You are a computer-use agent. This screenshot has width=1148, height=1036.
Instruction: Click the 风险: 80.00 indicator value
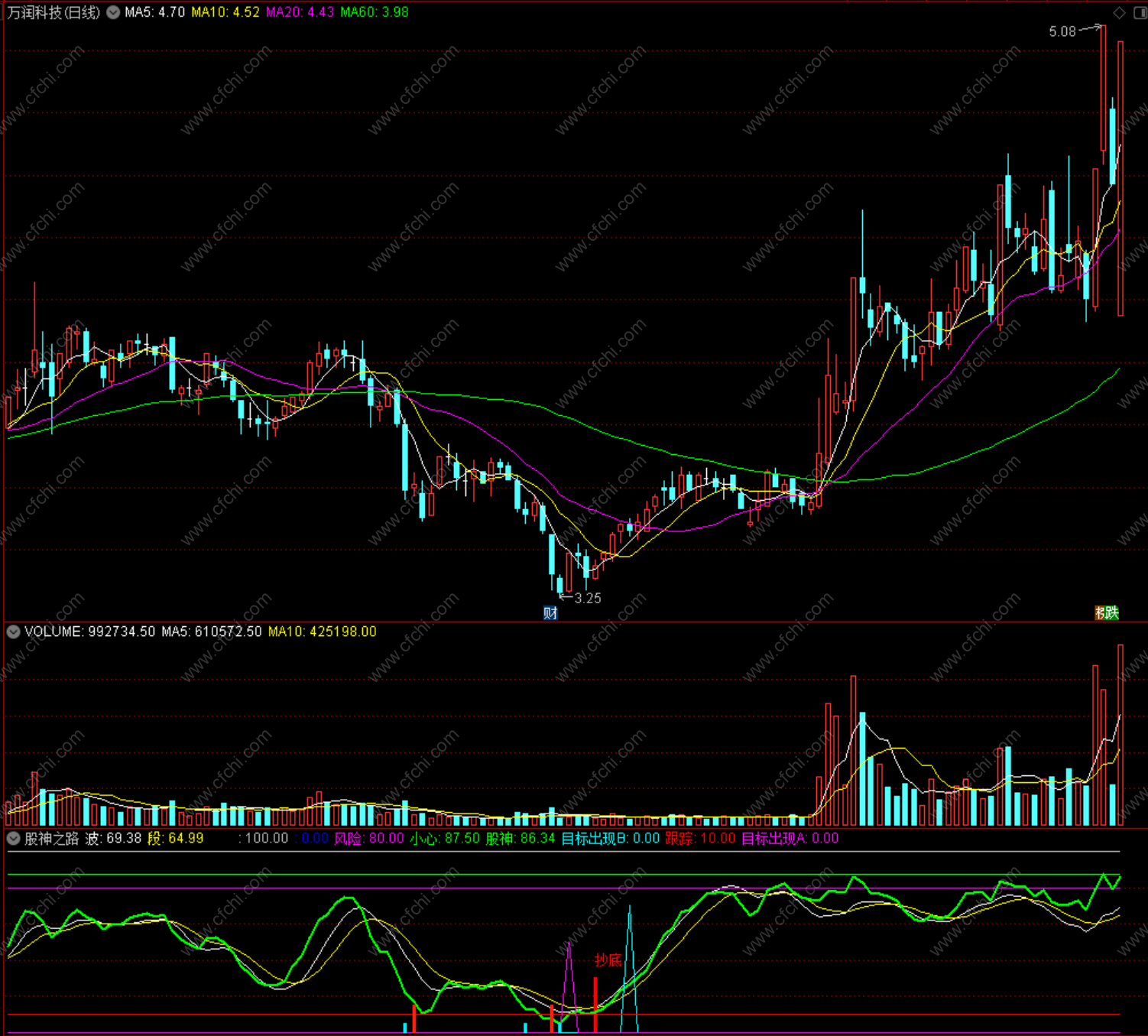click(x=369, y=838)
